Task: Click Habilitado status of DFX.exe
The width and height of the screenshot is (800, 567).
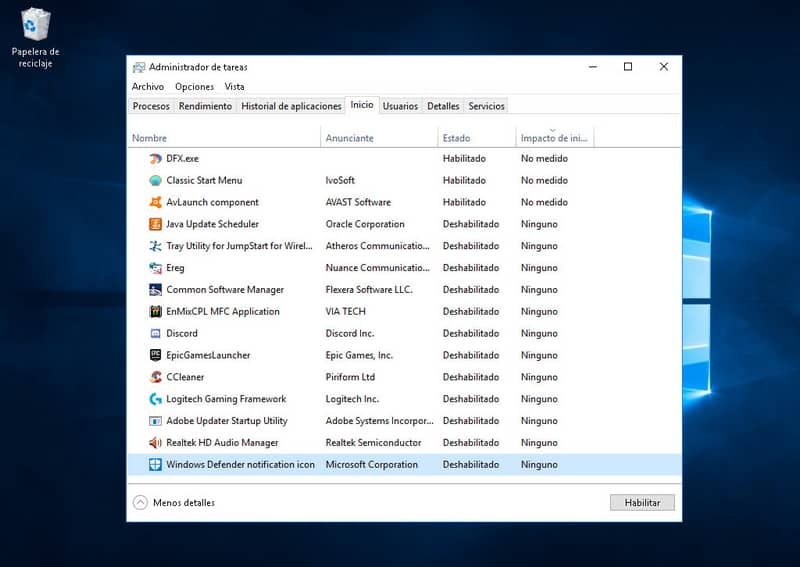Action: pyautogui.click(x=464, y=159)
